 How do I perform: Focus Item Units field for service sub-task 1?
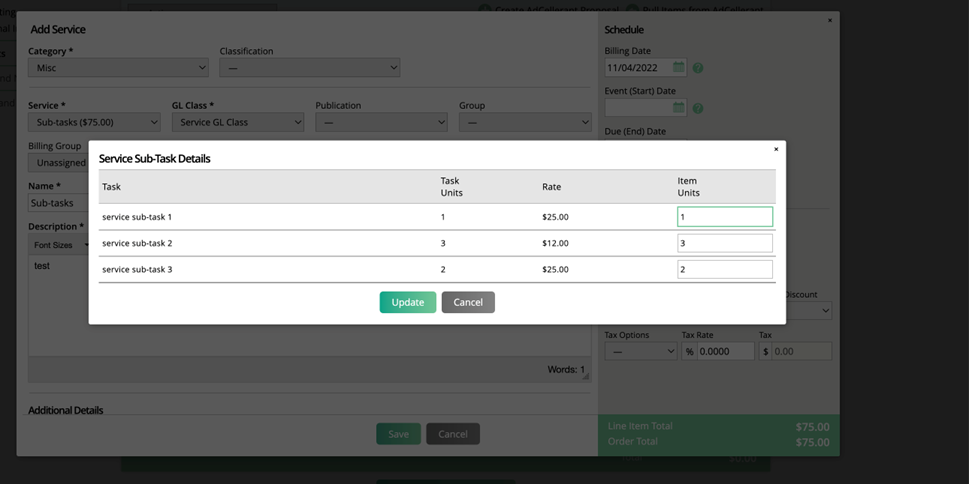(724, 217)
